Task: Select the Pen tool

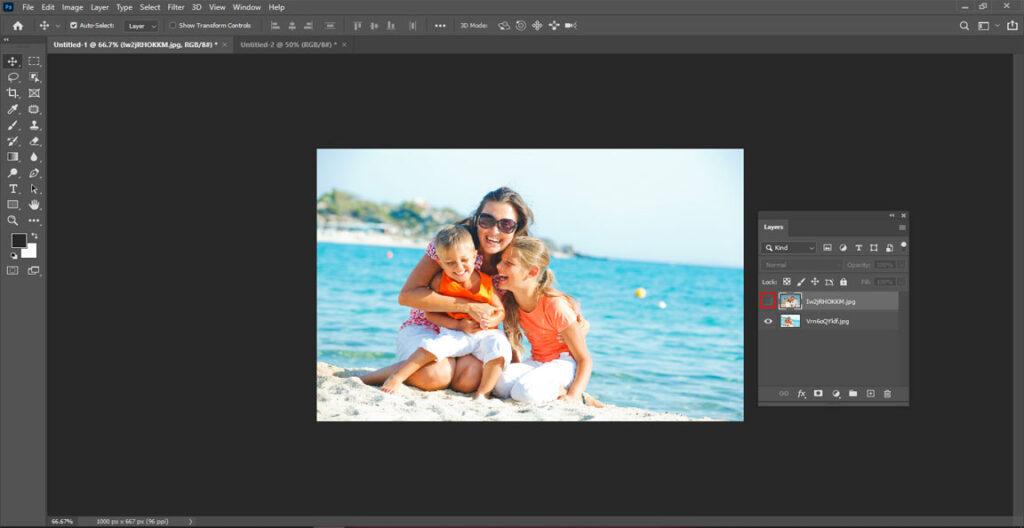Action: tap(34, 173)
